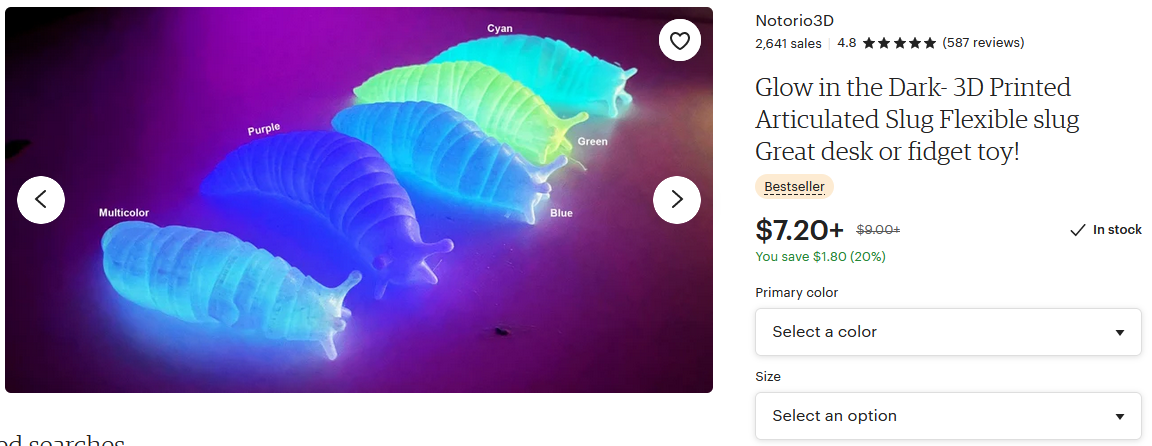
Task: Click the crossed-out $9.00+ original price
Action: [878, 230]
